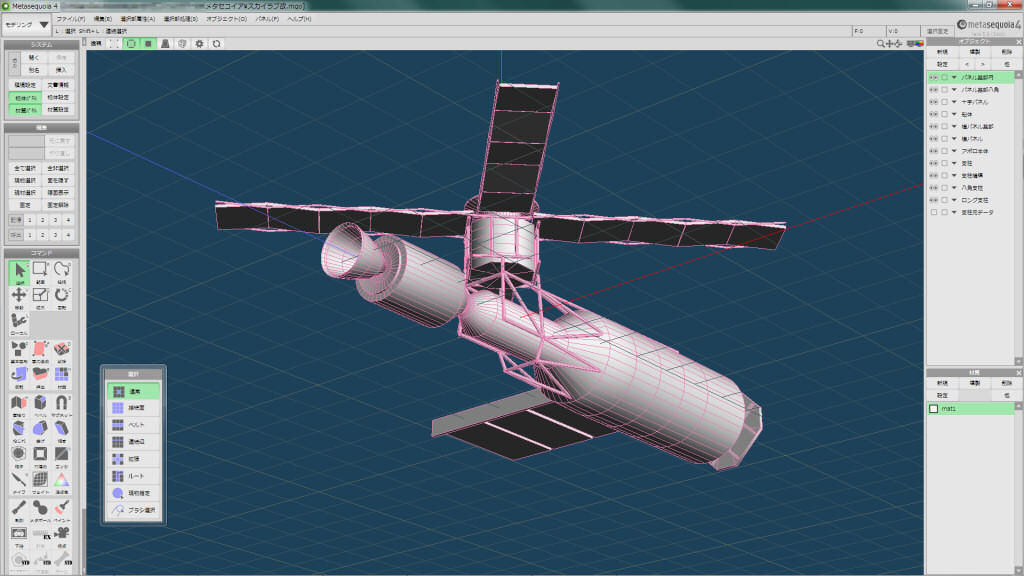
Task: Choose the rectangle range selection tool
Action: (40, 271)
